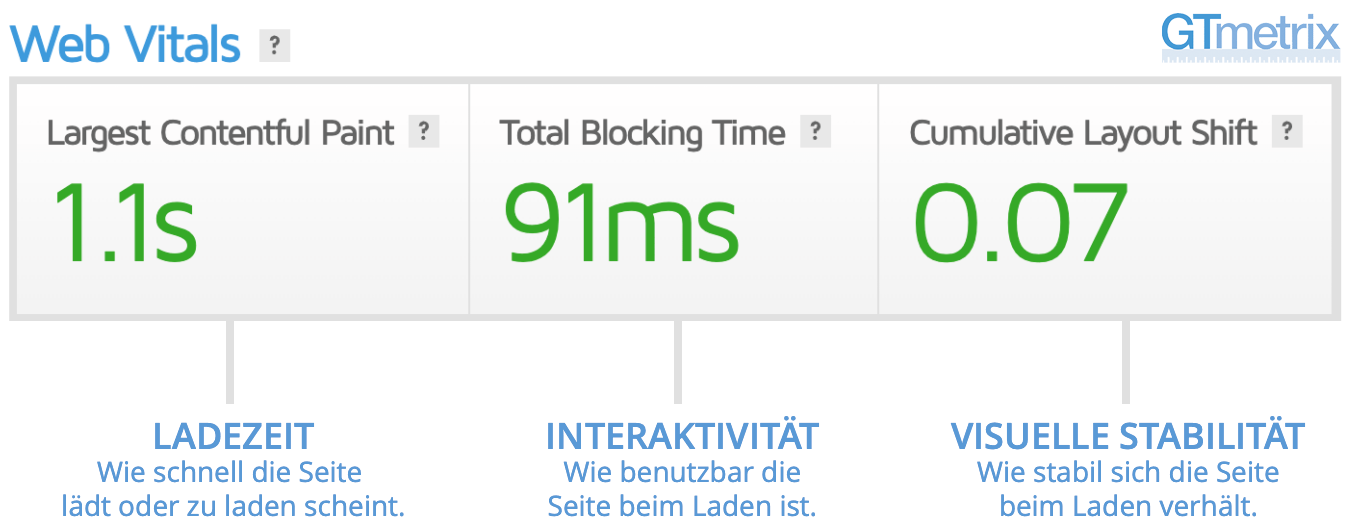Screen dimensions: 1350x530
Task: Select the Largest Contentful Paint label
Action: (x=221, y=133)
